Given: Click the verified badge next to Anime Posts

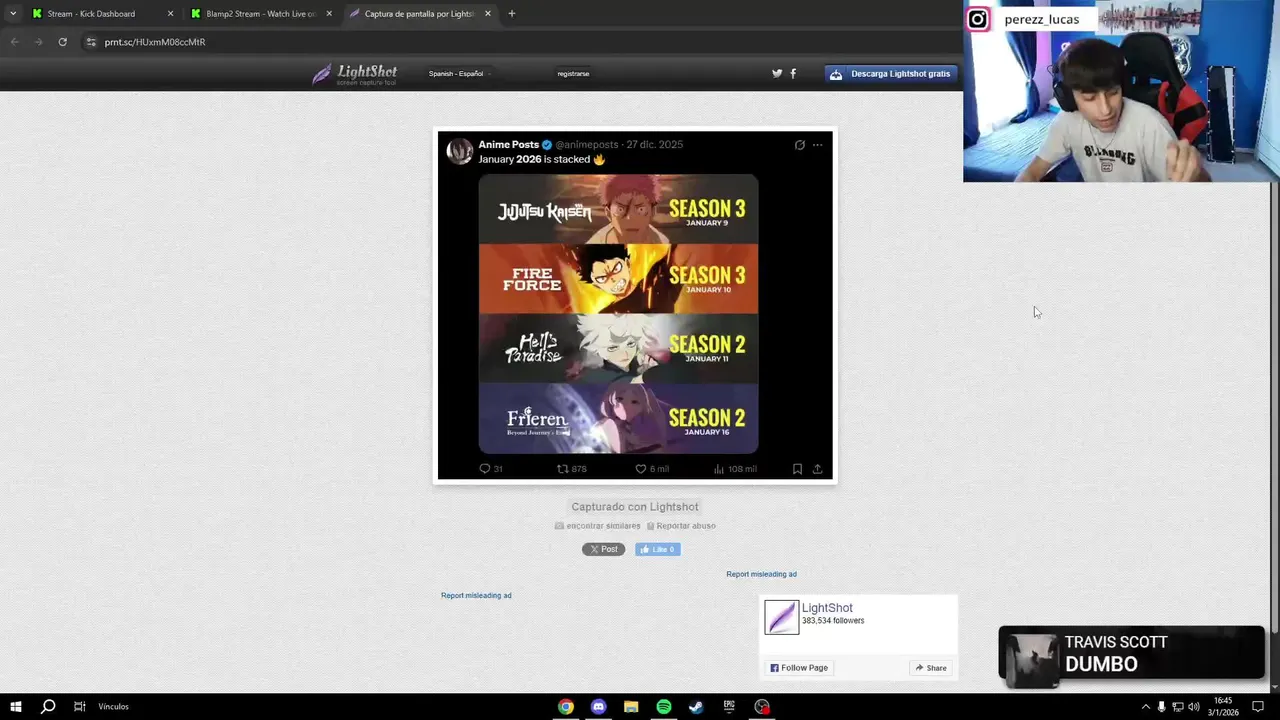Looking at the screenshot, I should pos(547,145).
